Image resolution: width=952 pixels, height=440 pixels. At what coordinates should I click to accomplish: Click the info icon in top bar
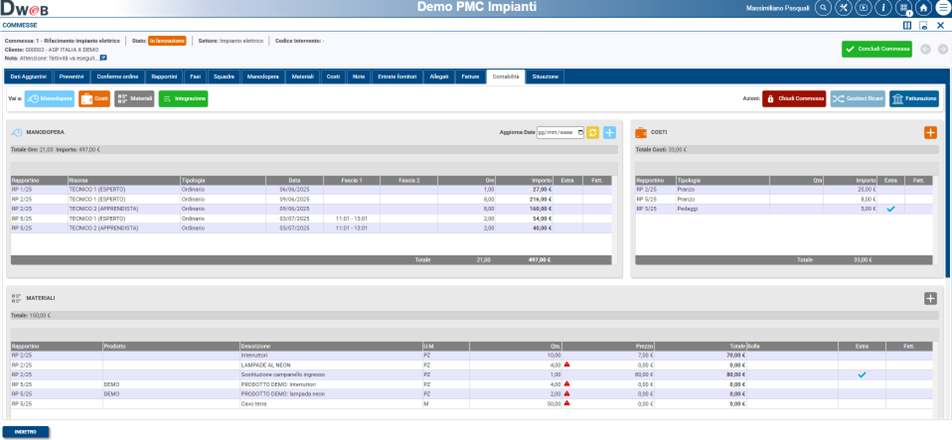coord(883,8)
